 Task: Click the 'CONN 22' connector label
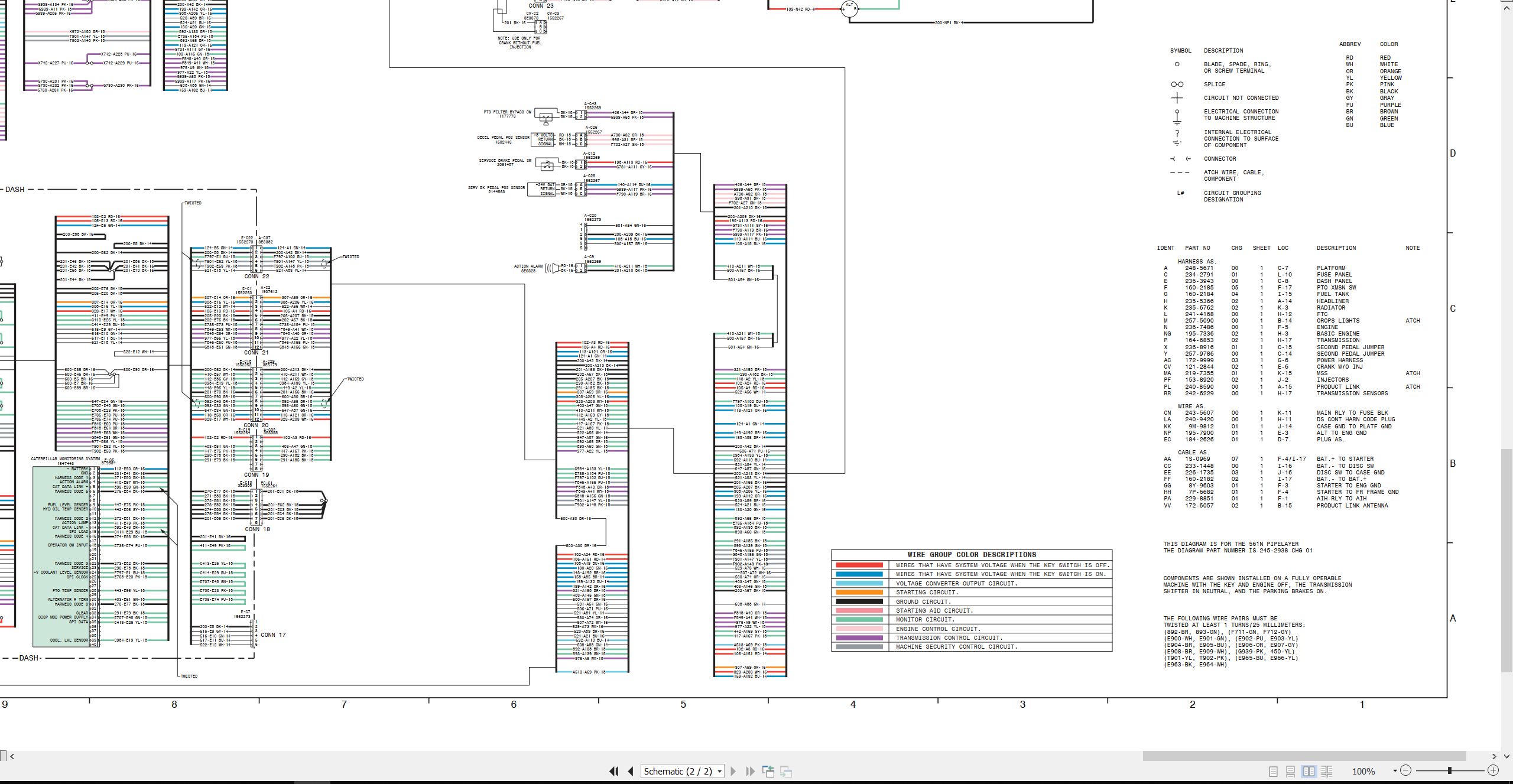[x=257, y=276]
